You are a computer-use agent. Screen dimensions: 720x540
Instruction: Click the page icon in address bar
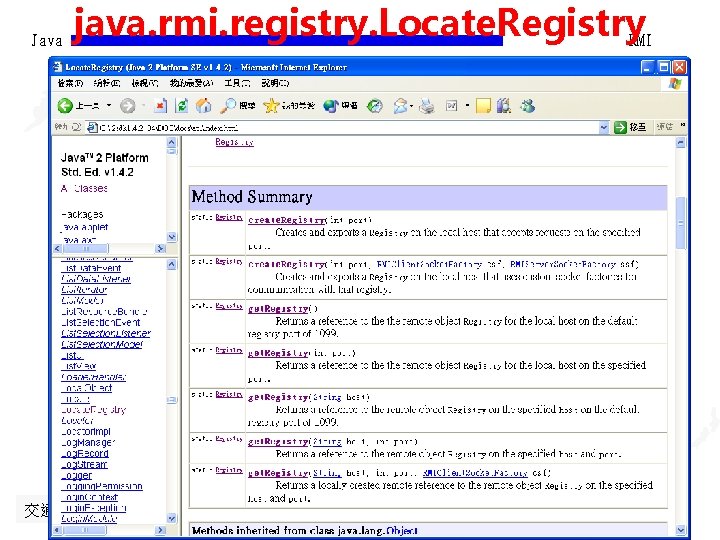coord(92,128)
